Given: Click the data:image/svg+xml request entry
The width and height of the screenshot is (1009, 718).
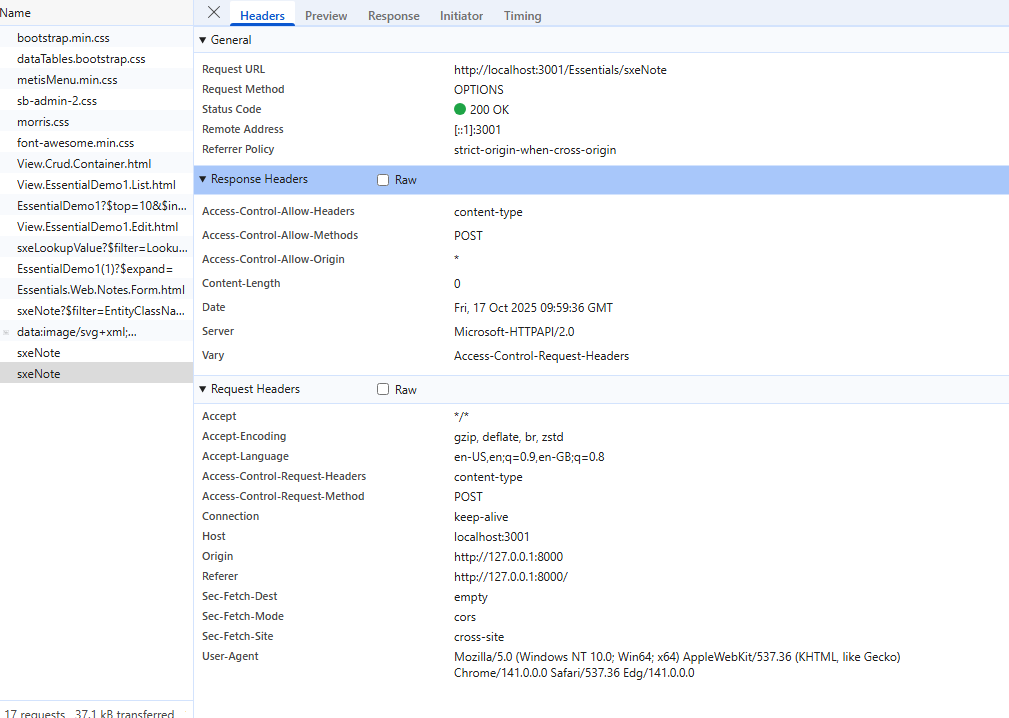Looking at the screenshot, I should click(77, 332).
